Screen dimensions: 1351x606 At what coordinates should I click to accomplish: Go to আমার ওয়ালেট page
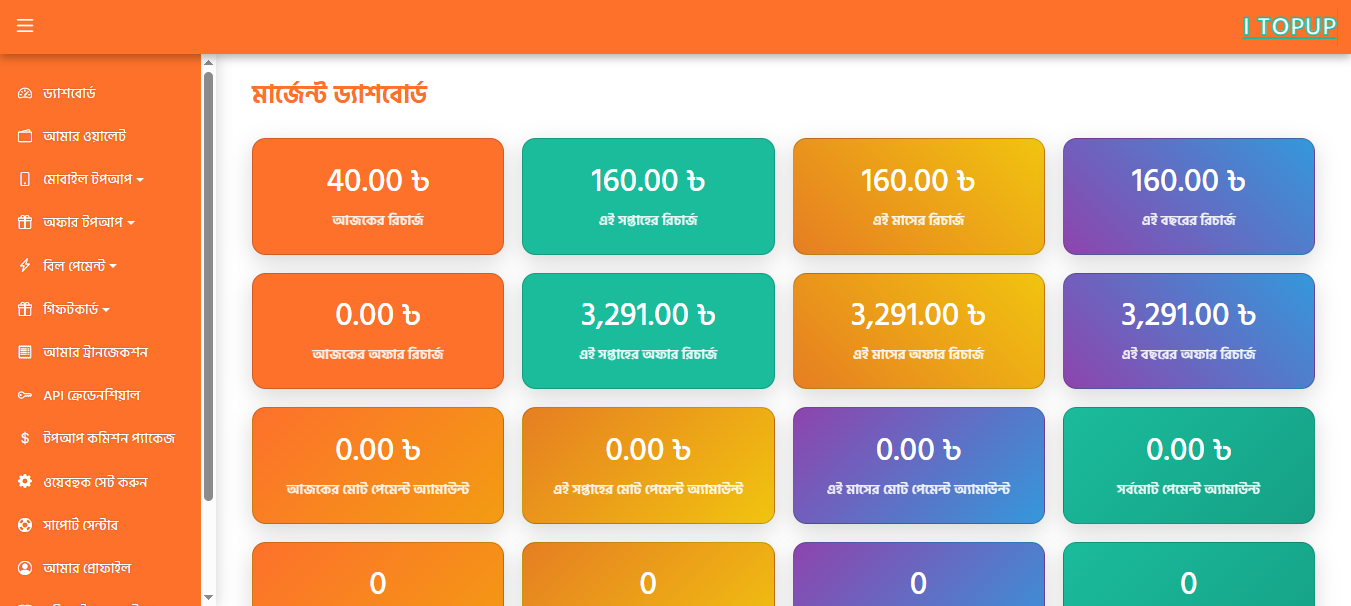click(84, 136)
